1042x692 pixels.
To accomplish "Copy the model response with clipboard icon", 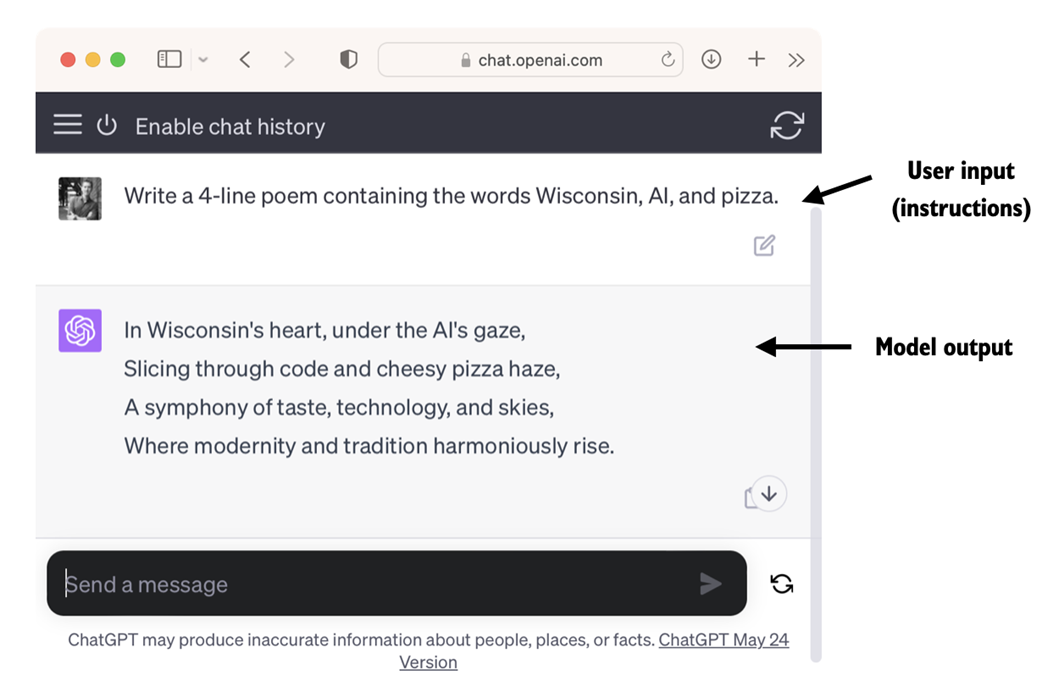I will pyautogui.click(x=751, y=498).
